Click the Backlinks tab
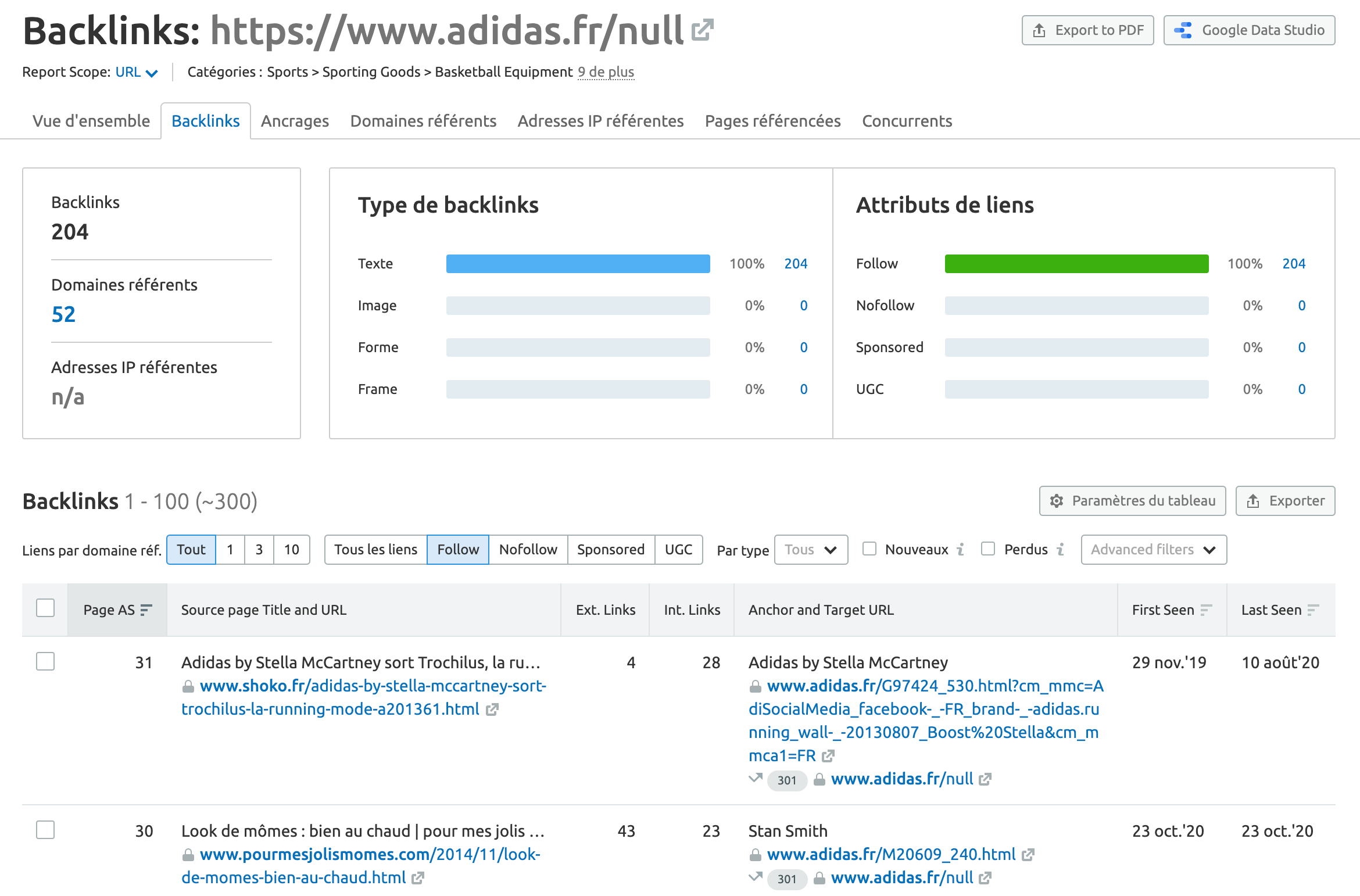This screenshot has width=1360, height=896. (x=206, y=121)
